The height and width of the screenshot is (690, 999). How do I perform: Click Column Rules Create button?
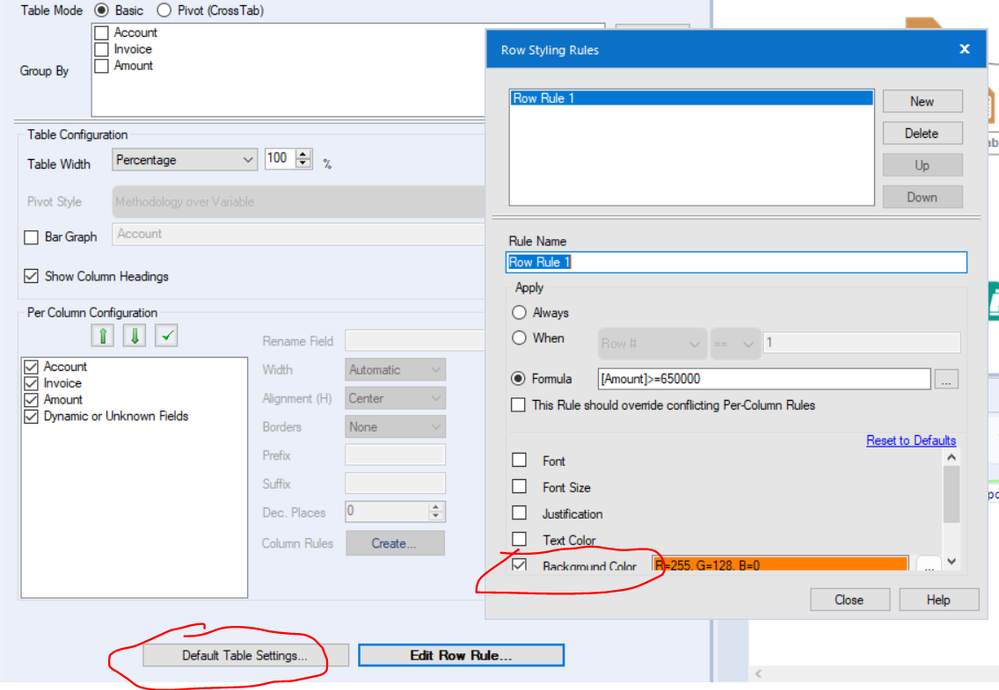tap(395, 543)
